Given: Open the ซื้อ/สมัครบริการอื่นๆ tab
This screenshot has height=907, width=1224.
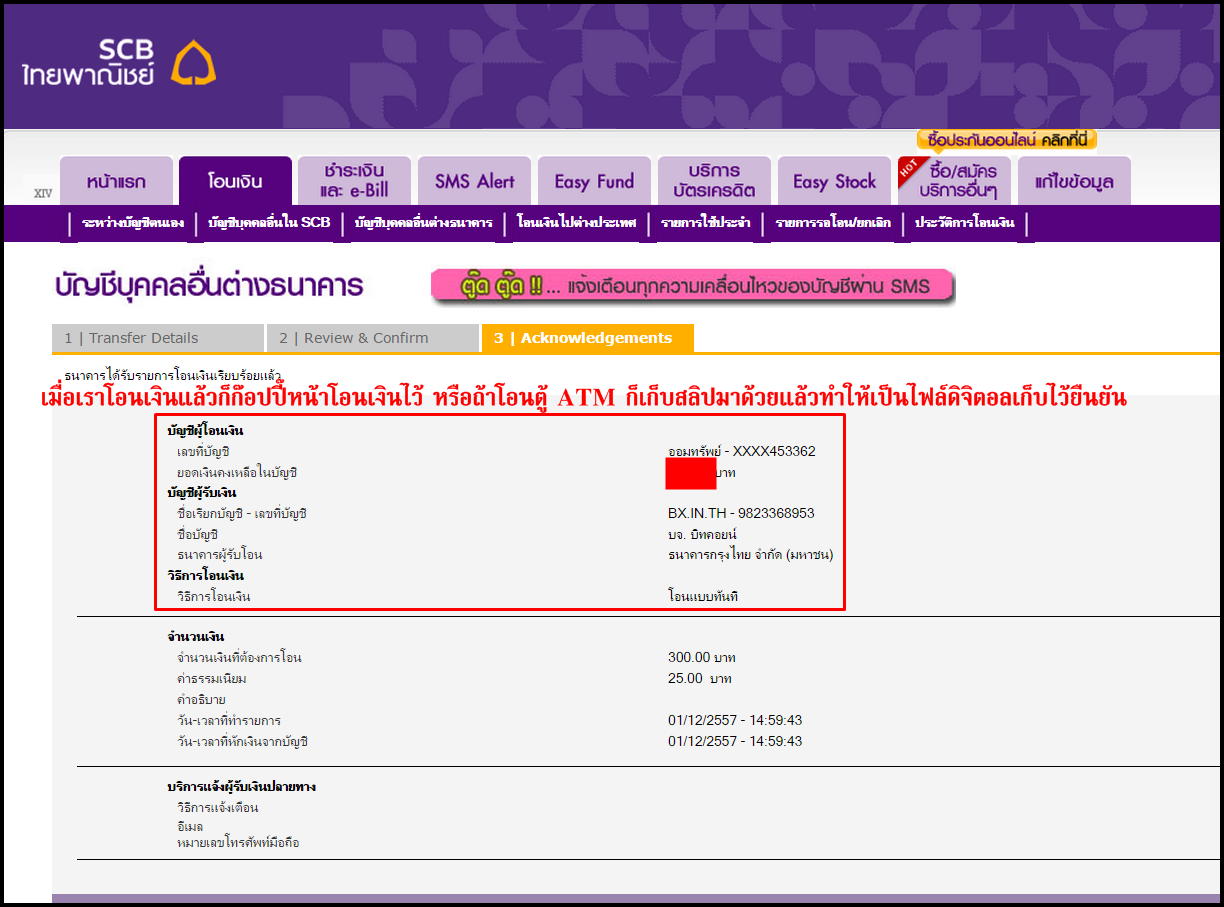Looking at the screenshot, I should (x=954, y=181).
